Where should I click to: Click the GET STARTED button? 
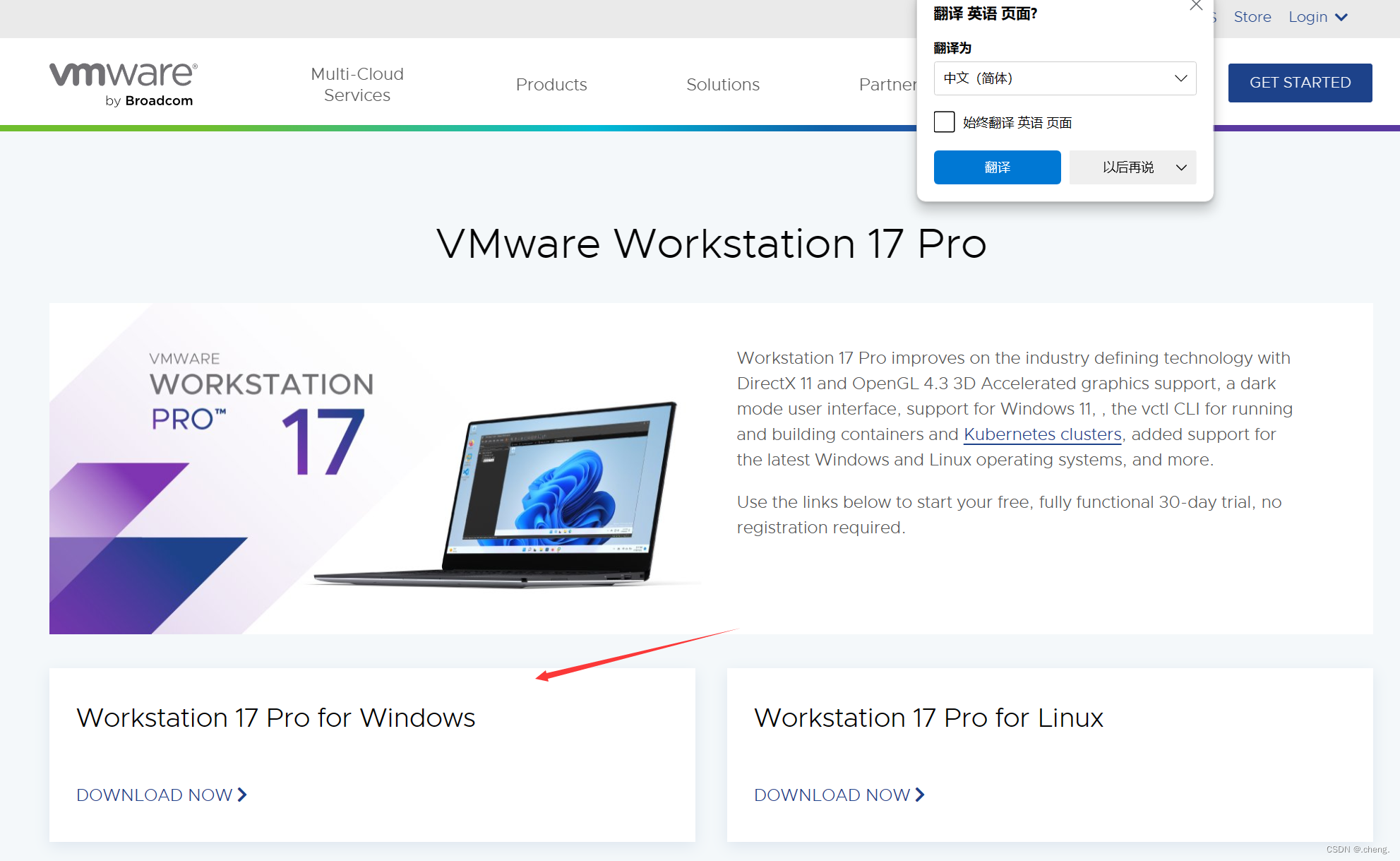coord(1300,83)
